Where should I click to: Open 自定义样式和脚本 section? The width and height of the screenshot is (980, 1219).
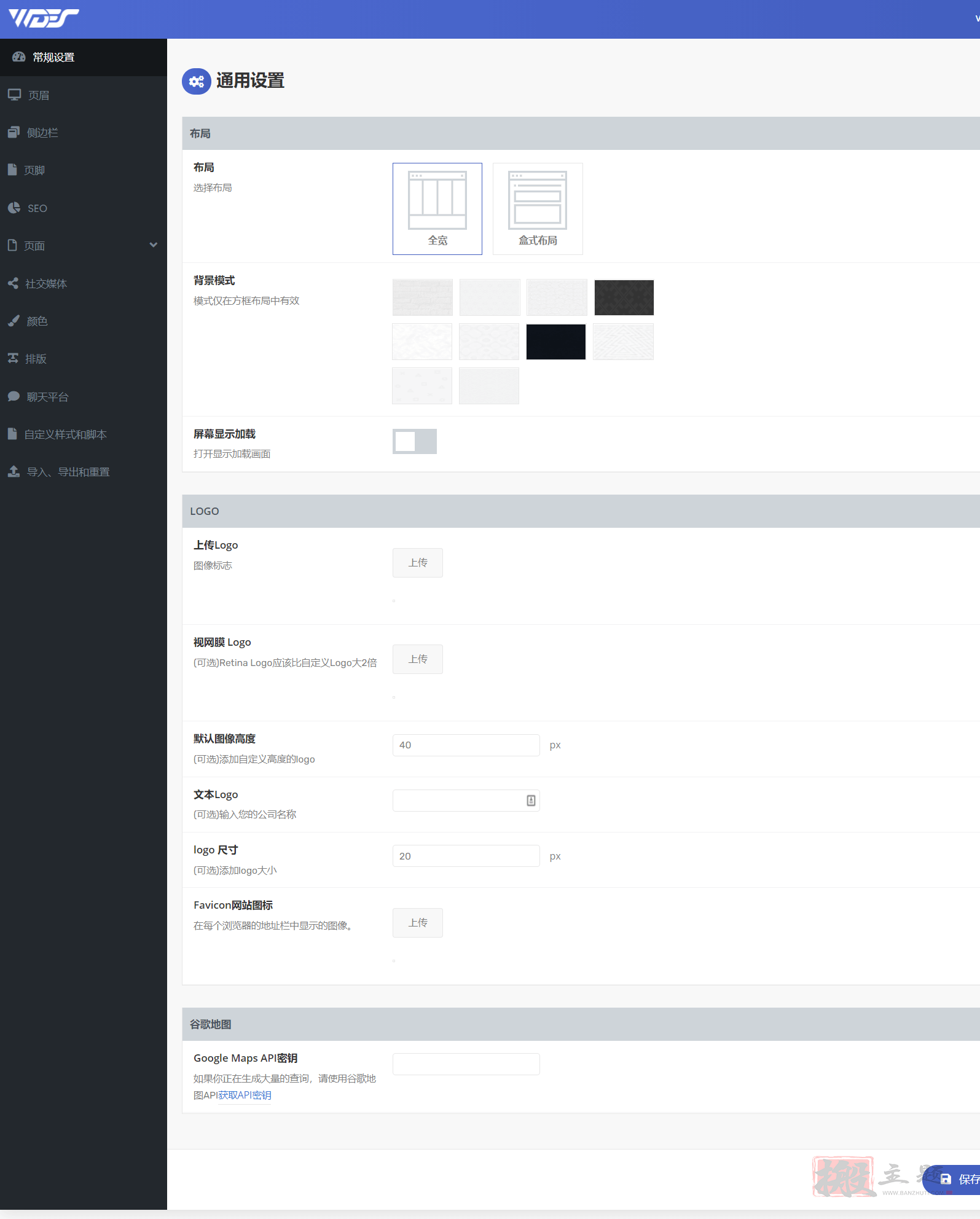(84, 434)
